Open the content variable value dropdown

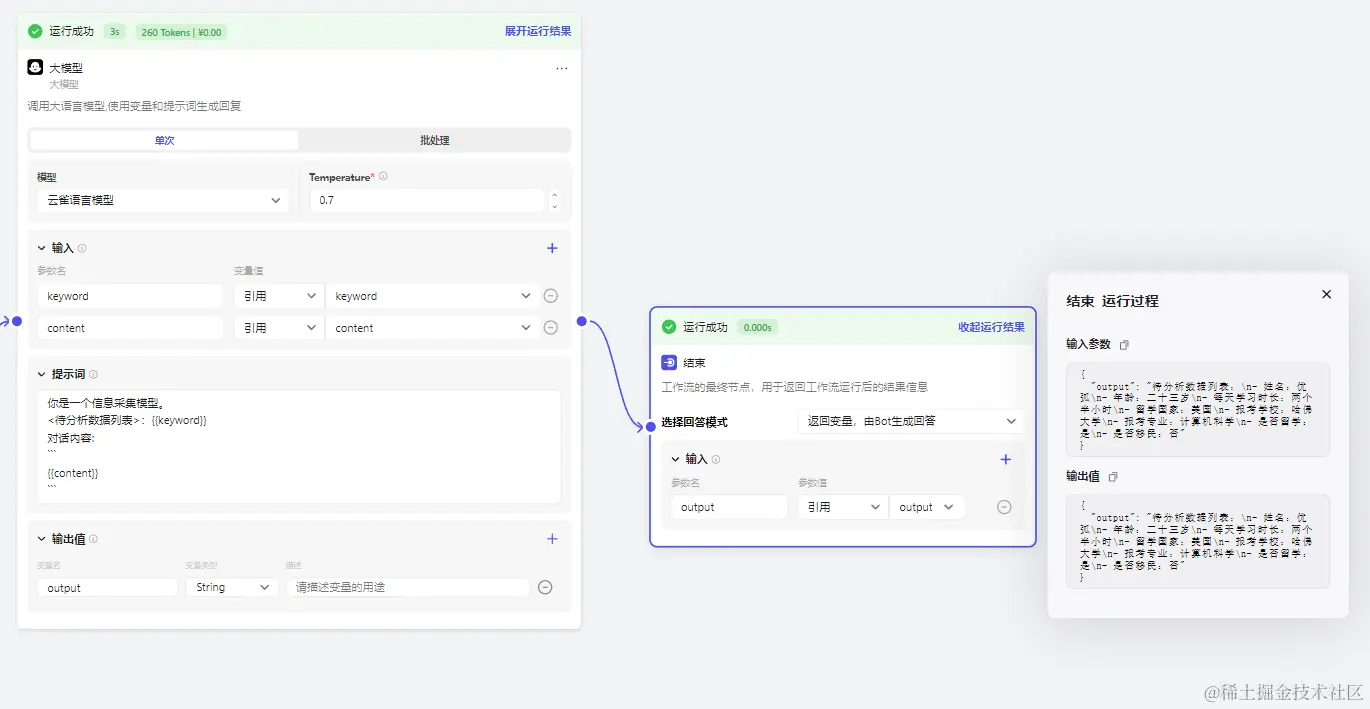pos(432,328)
